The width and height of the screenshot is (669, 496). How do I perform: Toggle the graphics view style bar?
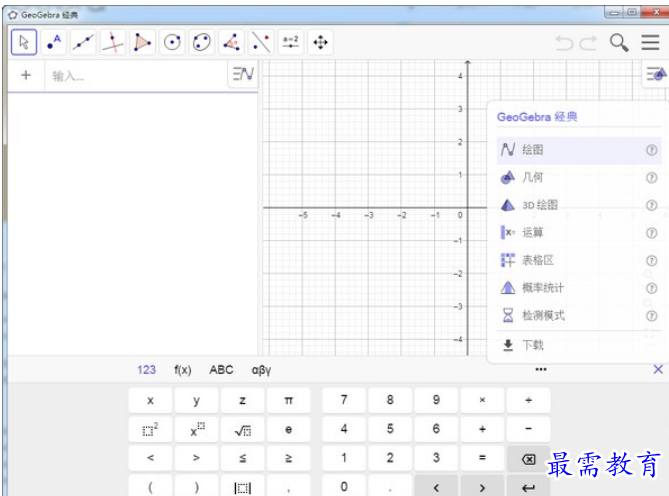coord(656,74)
